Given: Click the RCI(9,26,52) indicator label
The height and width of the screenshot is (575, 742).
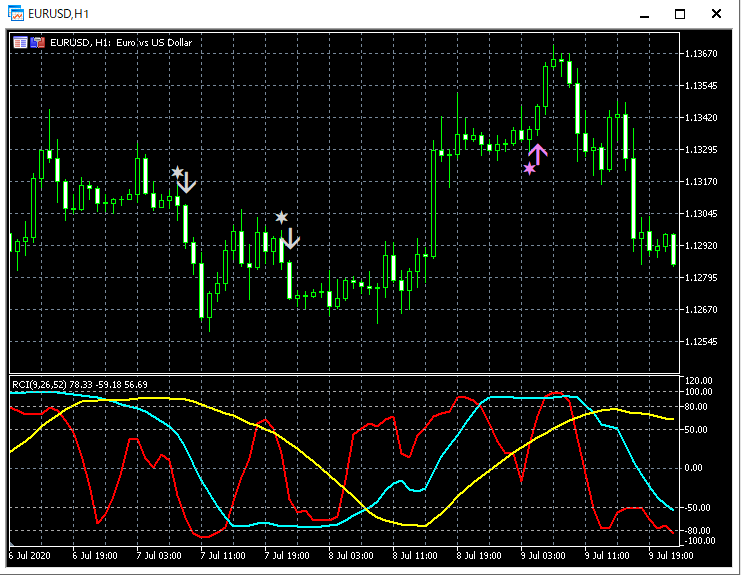Looking at the screenshot, I should 80,384.
